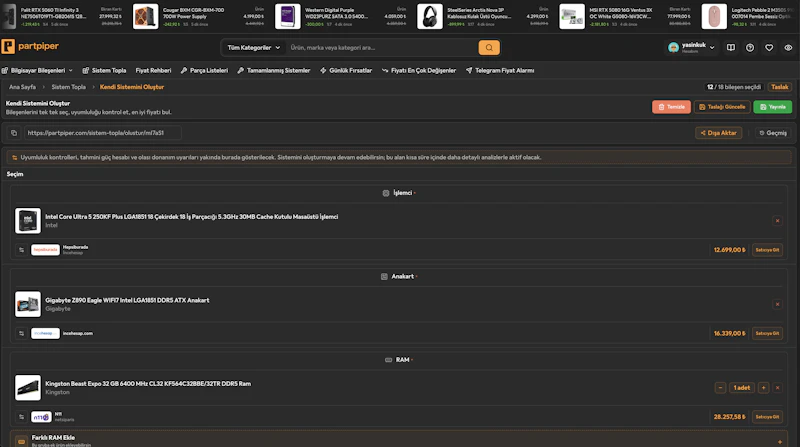Open Logitech Pebble 2 mouse thumbnail
The height and width of the screenshot is (447, 800).
click(714, 16)
